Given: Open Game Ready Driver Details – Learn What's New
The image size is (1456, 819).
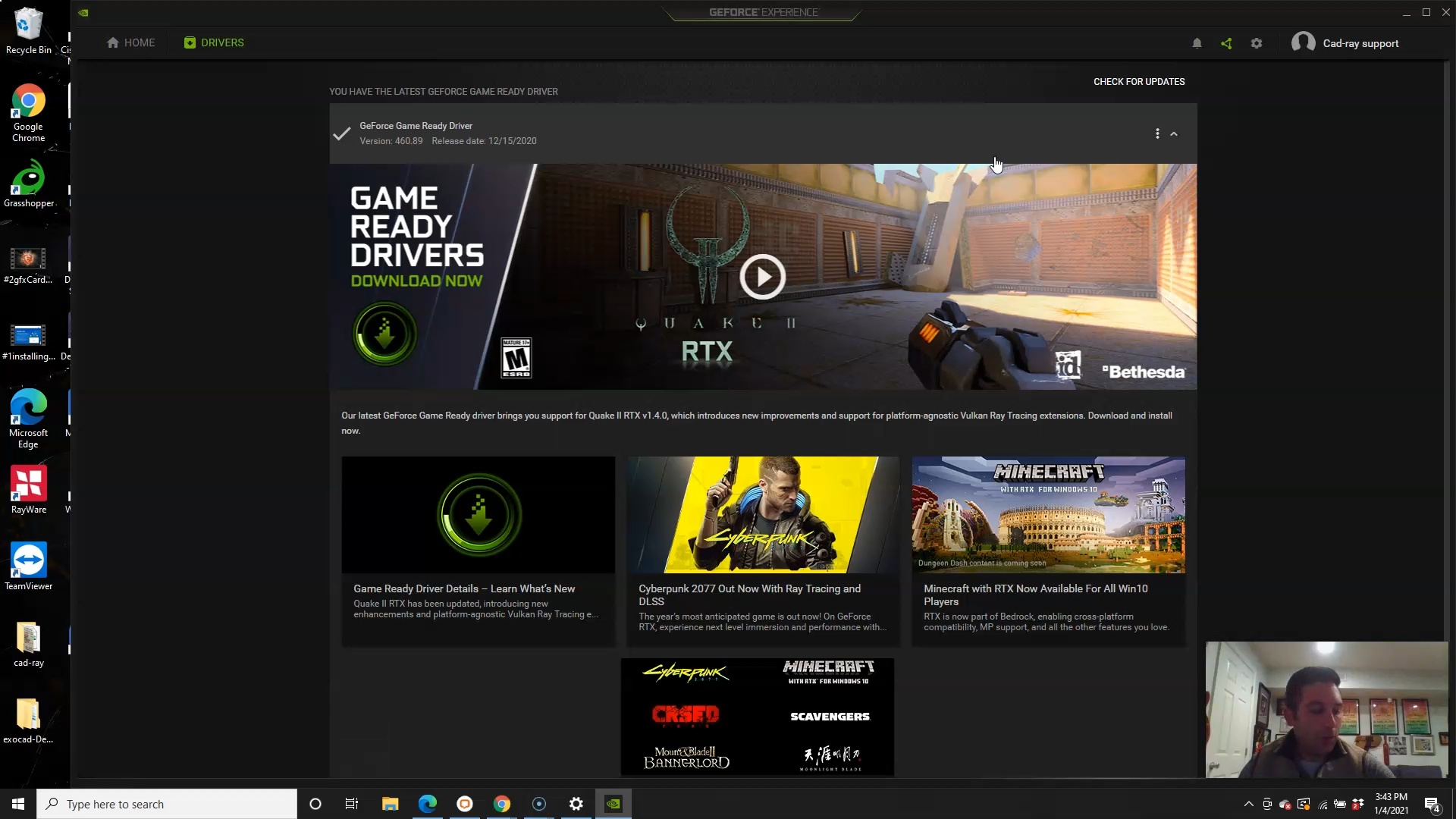Looking at the screenshot, I should pyautogui.click(x=464, y=588).
